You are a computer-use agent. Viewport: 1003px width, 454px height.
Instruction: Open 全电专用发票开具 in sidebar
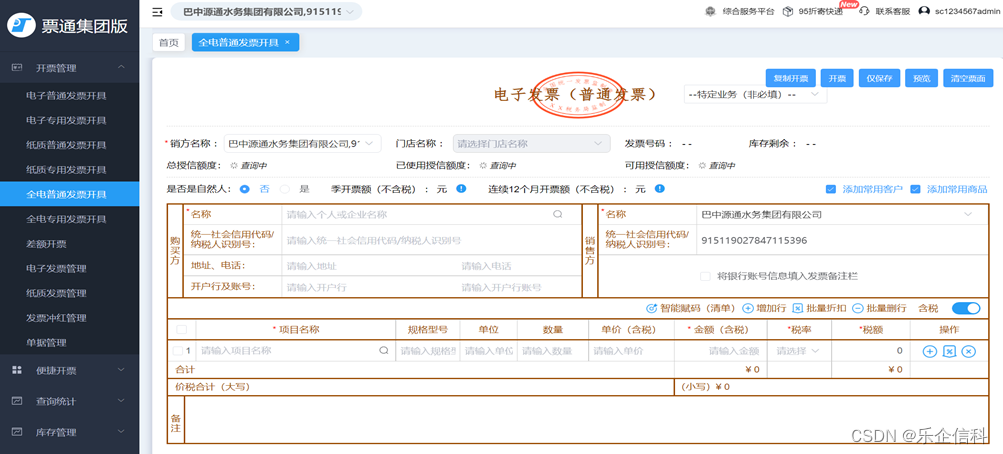pyautogui.click(x=69, y=219)
